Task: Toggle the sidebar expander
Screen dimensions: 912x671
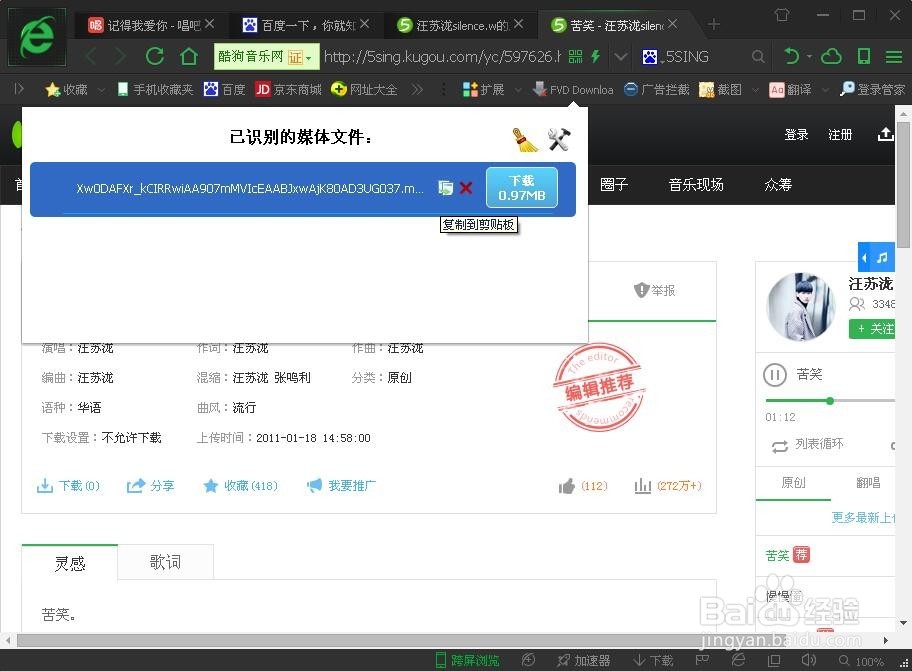Action: tap(19, 88)
